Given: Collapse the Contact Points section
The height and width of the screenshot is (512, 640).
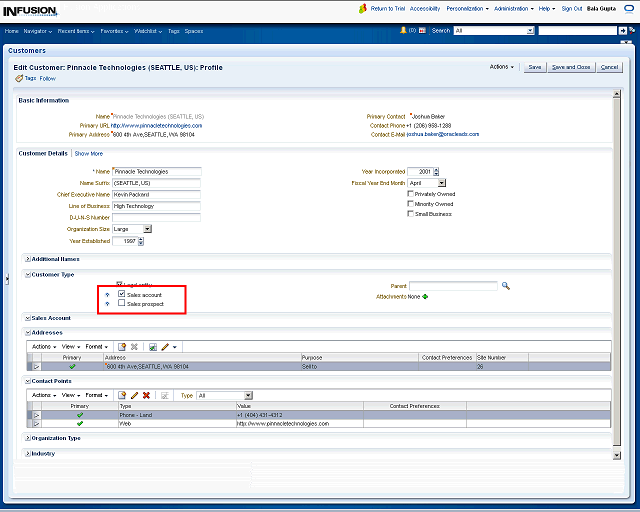Looking at the screenshot, I should (x=28, y=381).
